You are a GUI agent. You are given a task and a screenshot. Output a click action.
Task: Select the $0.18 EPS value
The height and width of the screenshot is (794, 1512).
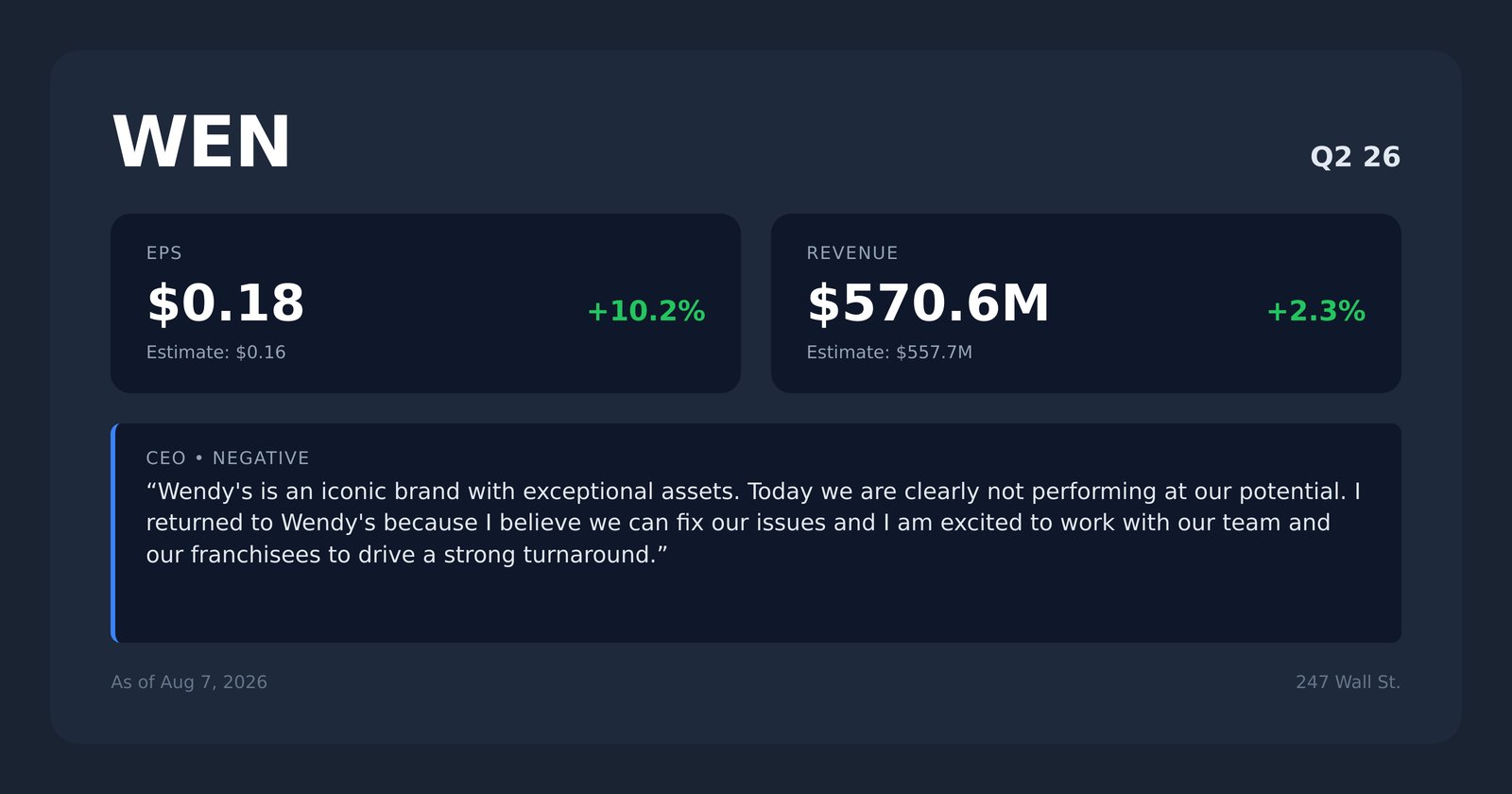(x=225, y=303)
